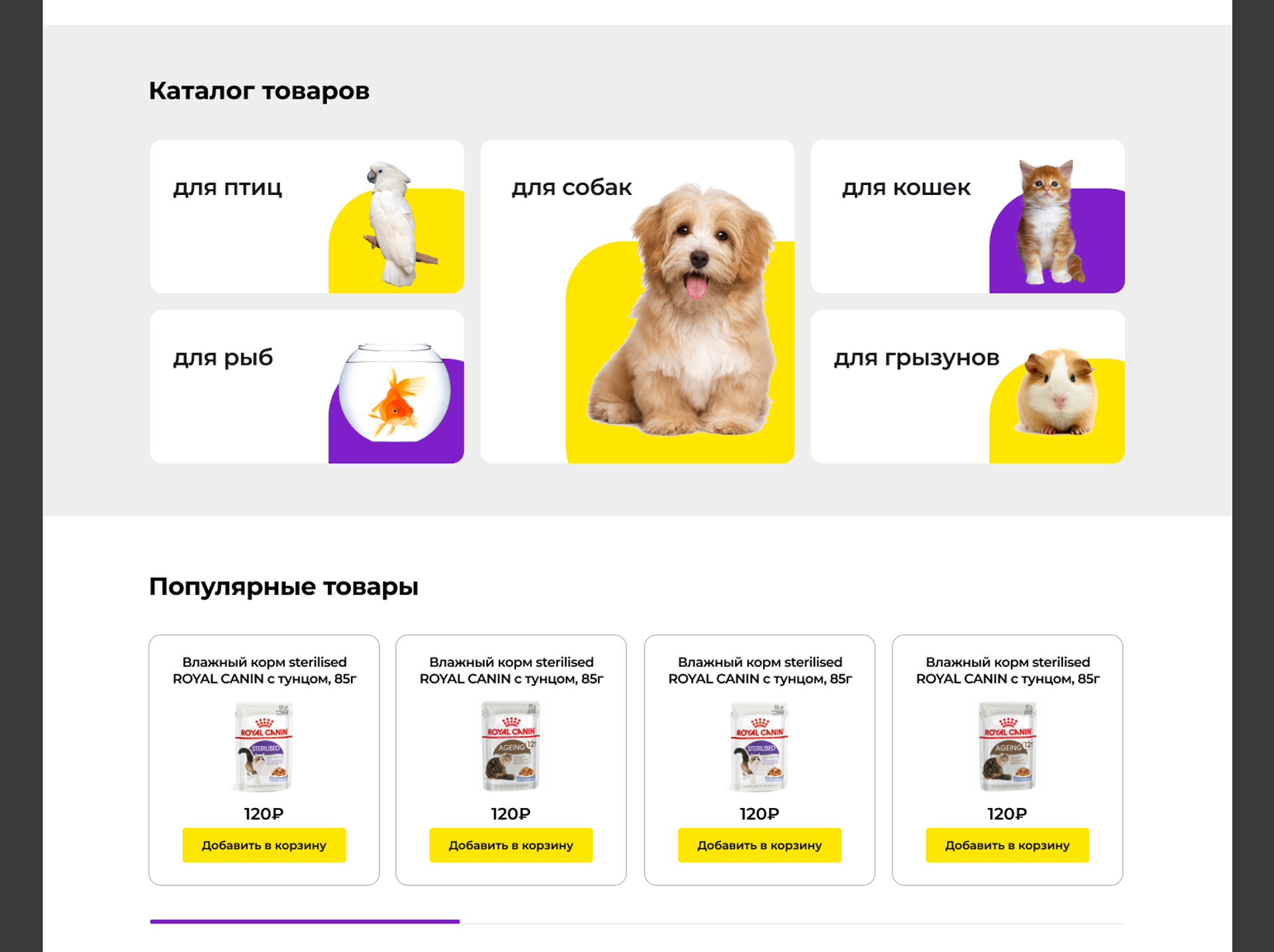The image size is (1274, 952).
Task: Add the second product to the cart
Action: tap(511, 845)
